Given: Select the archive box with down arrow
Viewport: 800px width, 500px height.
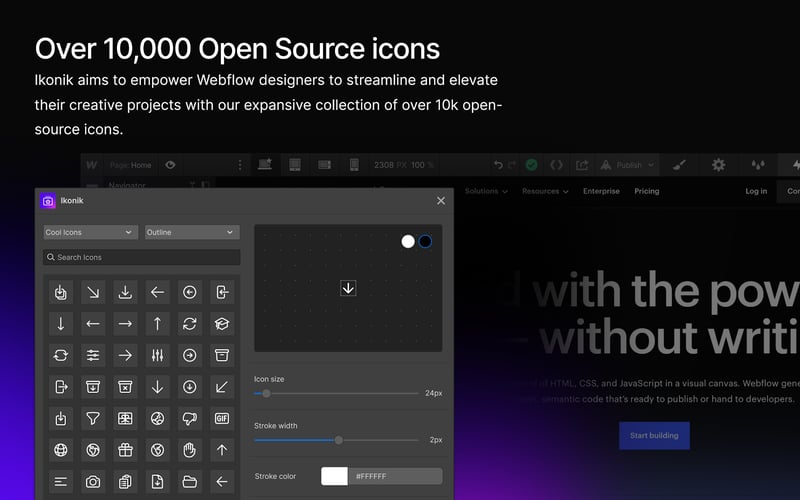Looking at the screenshot, I should click(93, 387).
